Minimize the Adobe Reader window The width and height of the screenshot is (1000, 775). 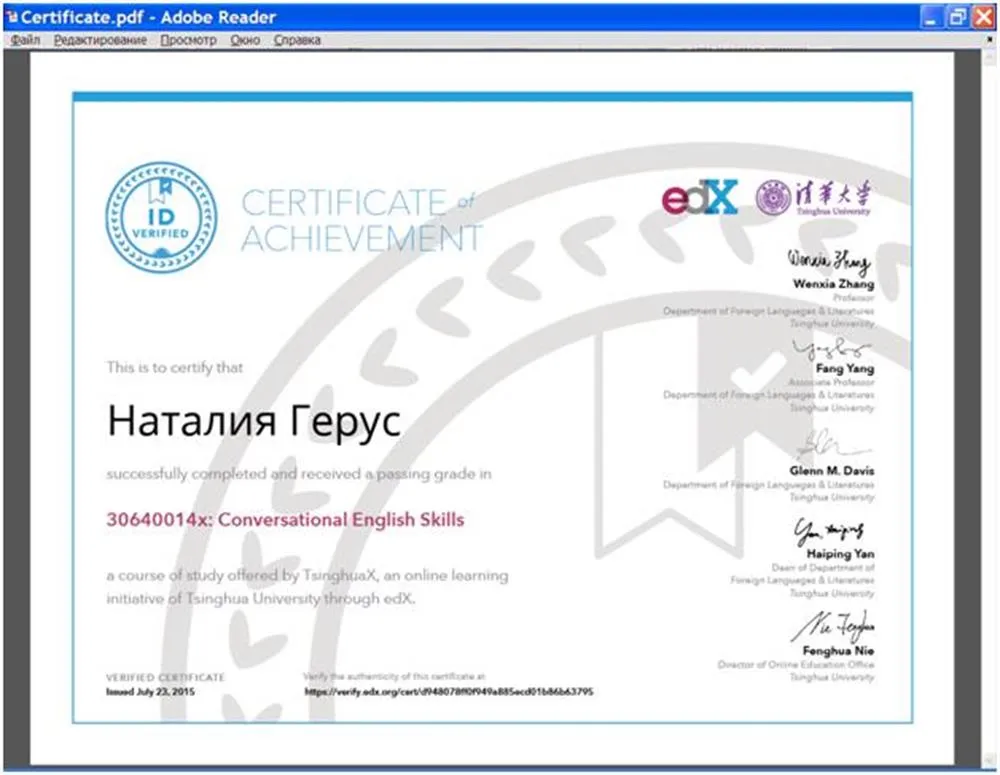click(930, 17)
